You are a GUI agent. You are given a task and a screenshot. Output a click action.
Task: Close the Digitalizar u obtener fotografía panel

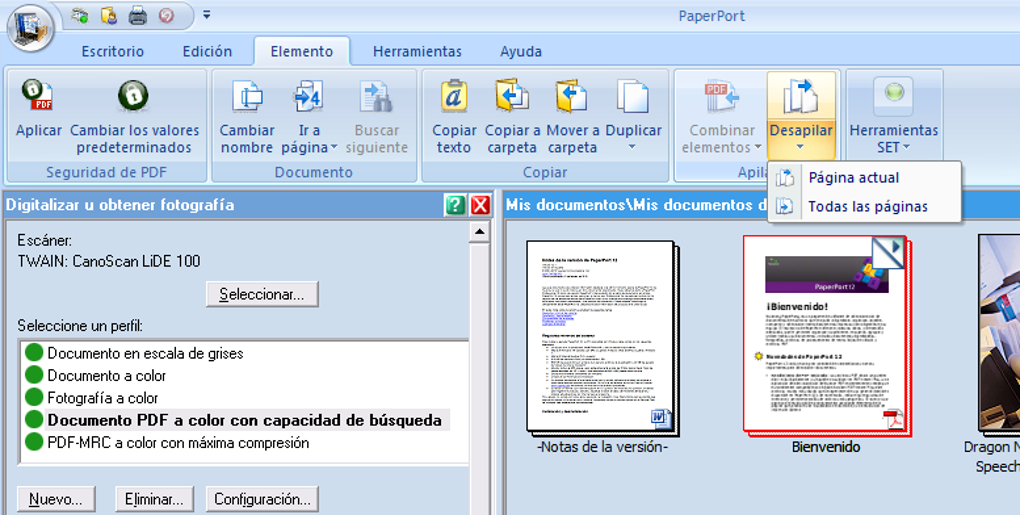[x=480, y=205]
